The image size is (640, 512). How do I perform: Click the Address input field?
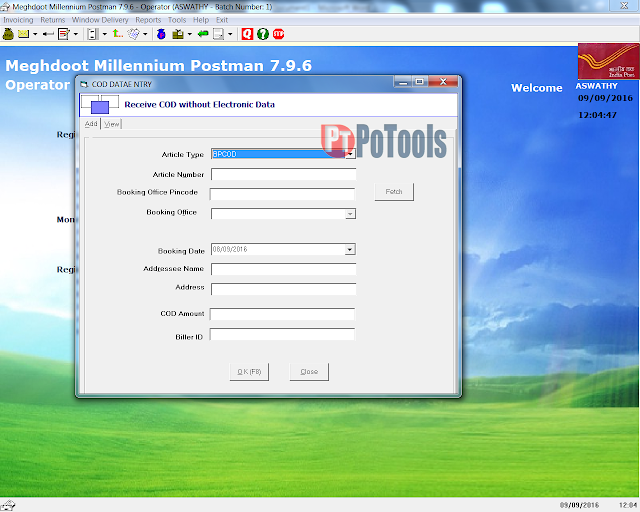click(283, 289)
